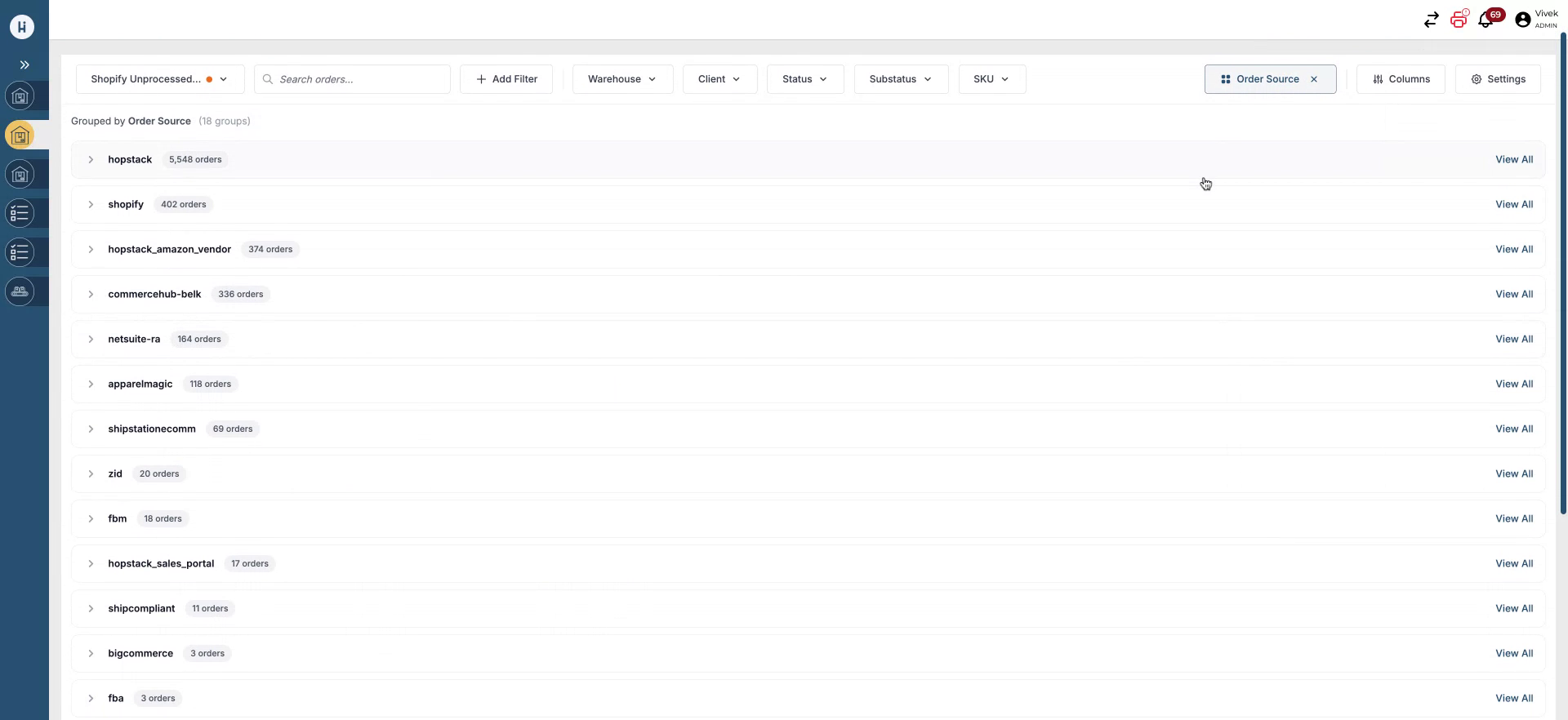Open the conveyor belt icon in the sidebar
Screen dimensions: 1568x720
(x=20, y=291)
